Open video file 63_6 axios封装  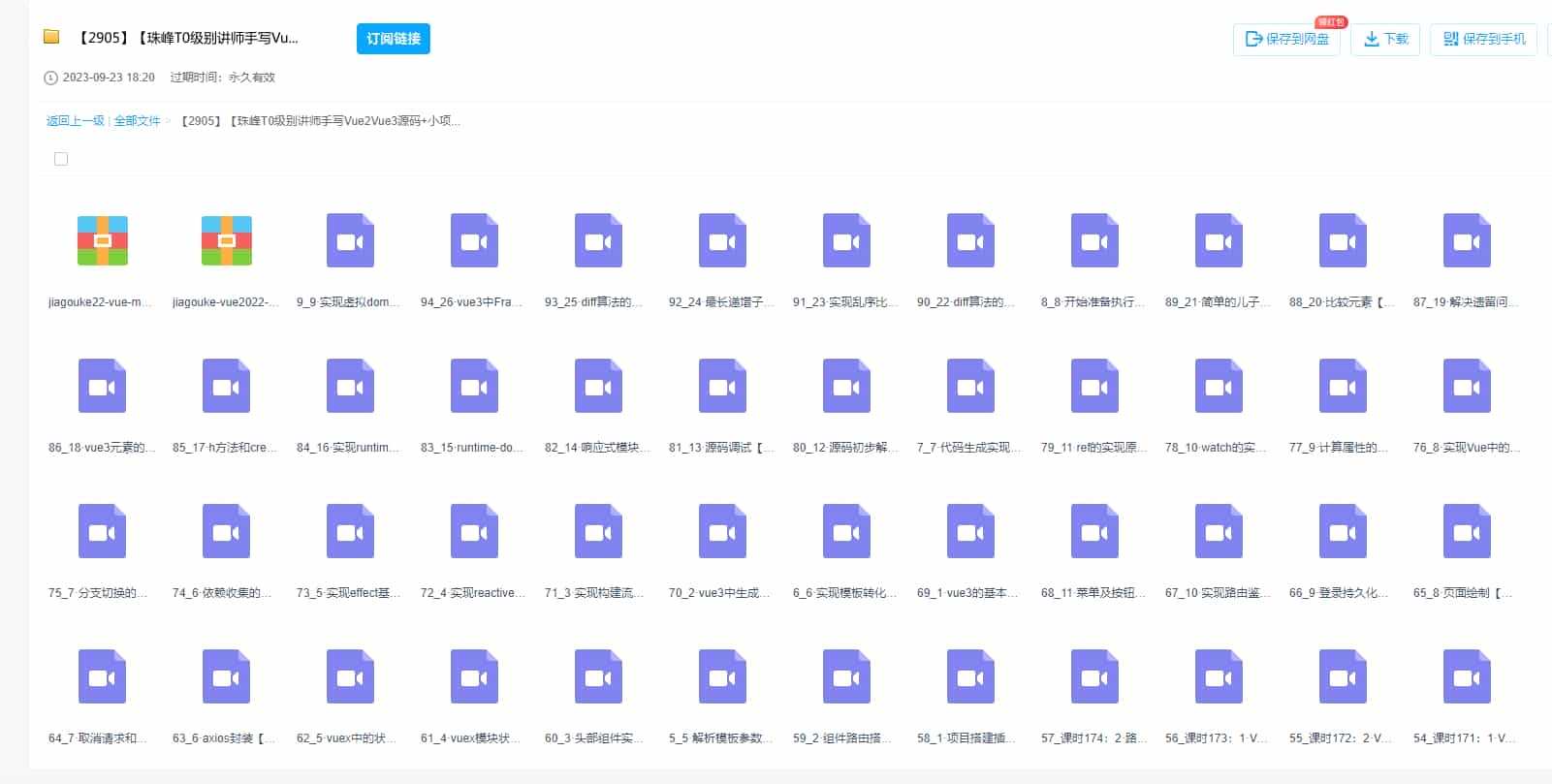click(227, 676)
